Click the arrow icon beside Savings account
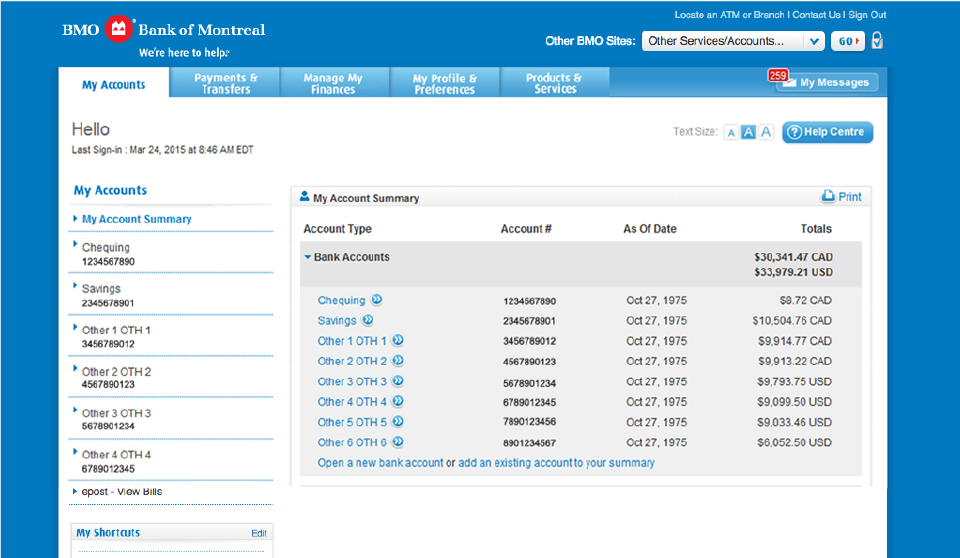This screenshot has width=960, height=558. pos(368,321)
